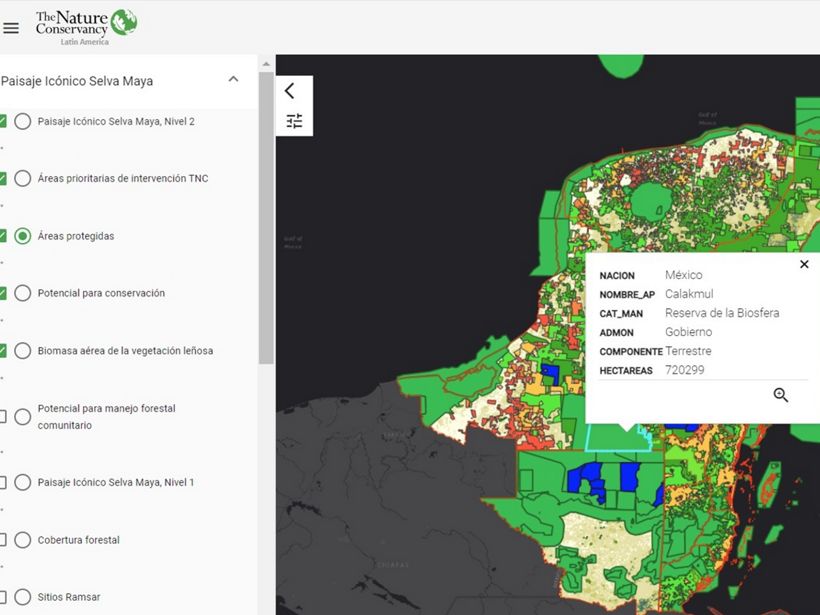Select Paisaje Icónico Nivel 2 radio button

22,122
